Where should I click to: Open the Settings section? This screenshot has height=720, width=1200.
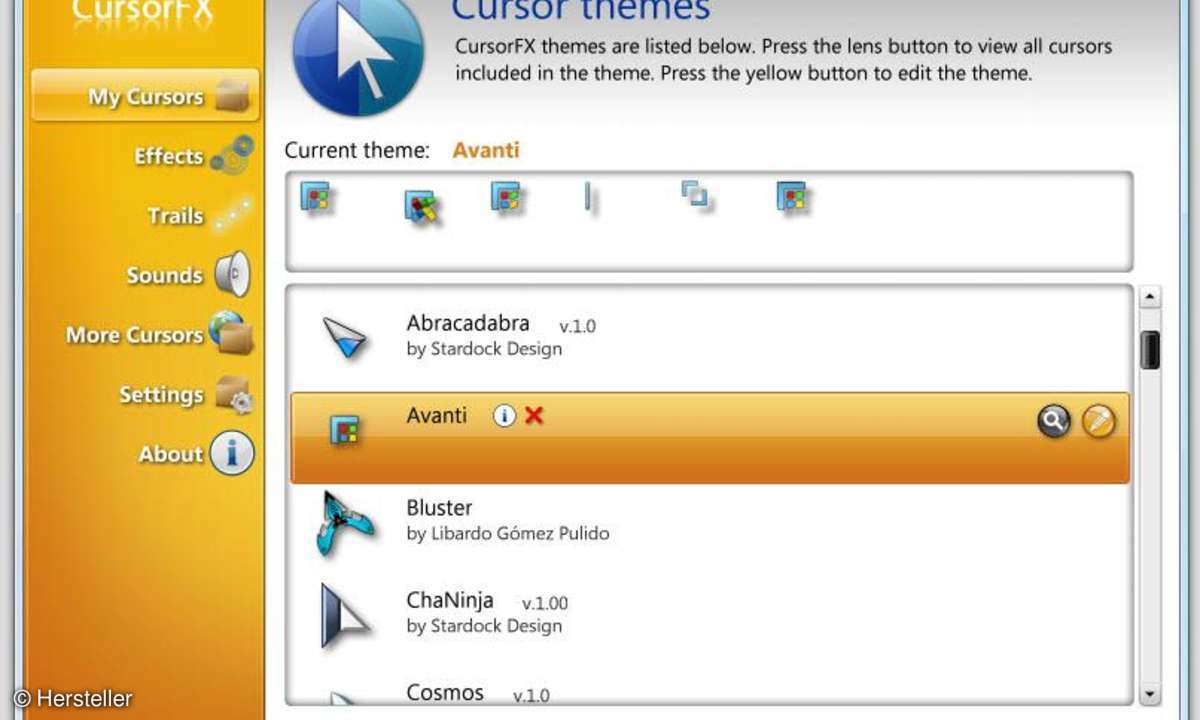[186, 395]
